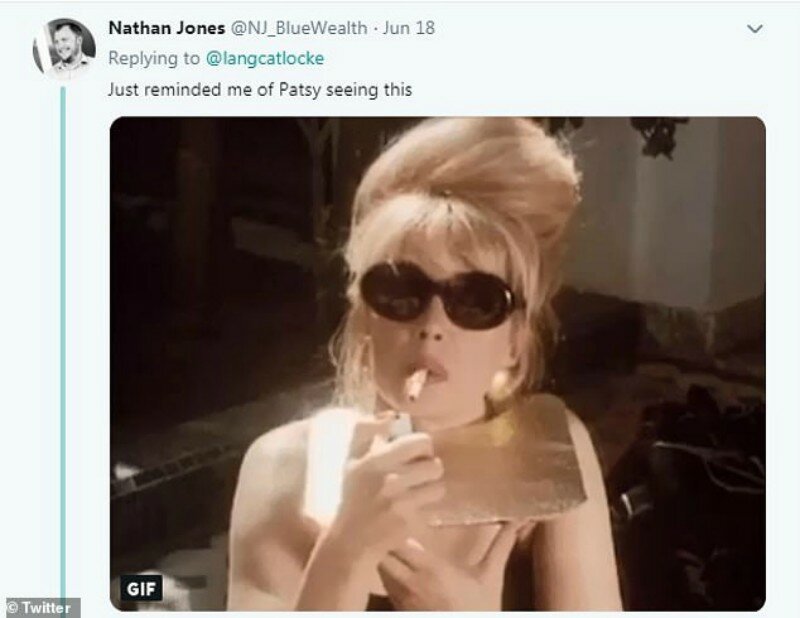The width and height of the screenshot is (800, 618).
Task: Click the cigarette in the GIF
Action: (416, 384)
